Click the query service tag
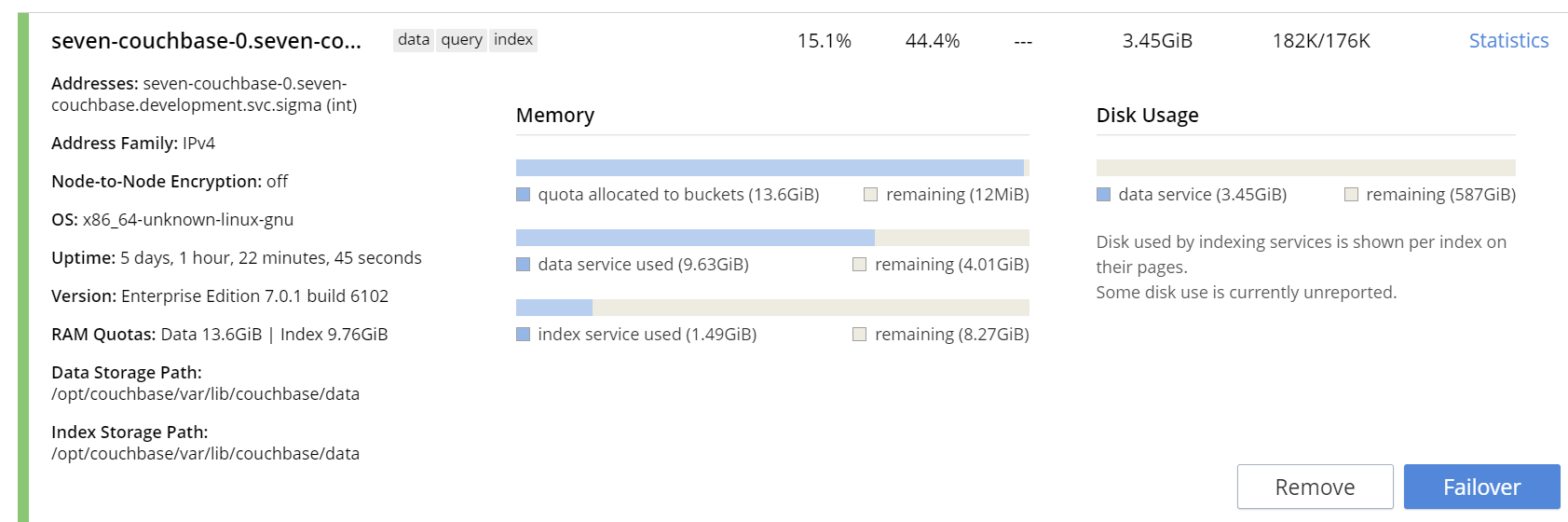Viewport: 1568px width, 522px height. pyautogui.click(x=461, y=40)
